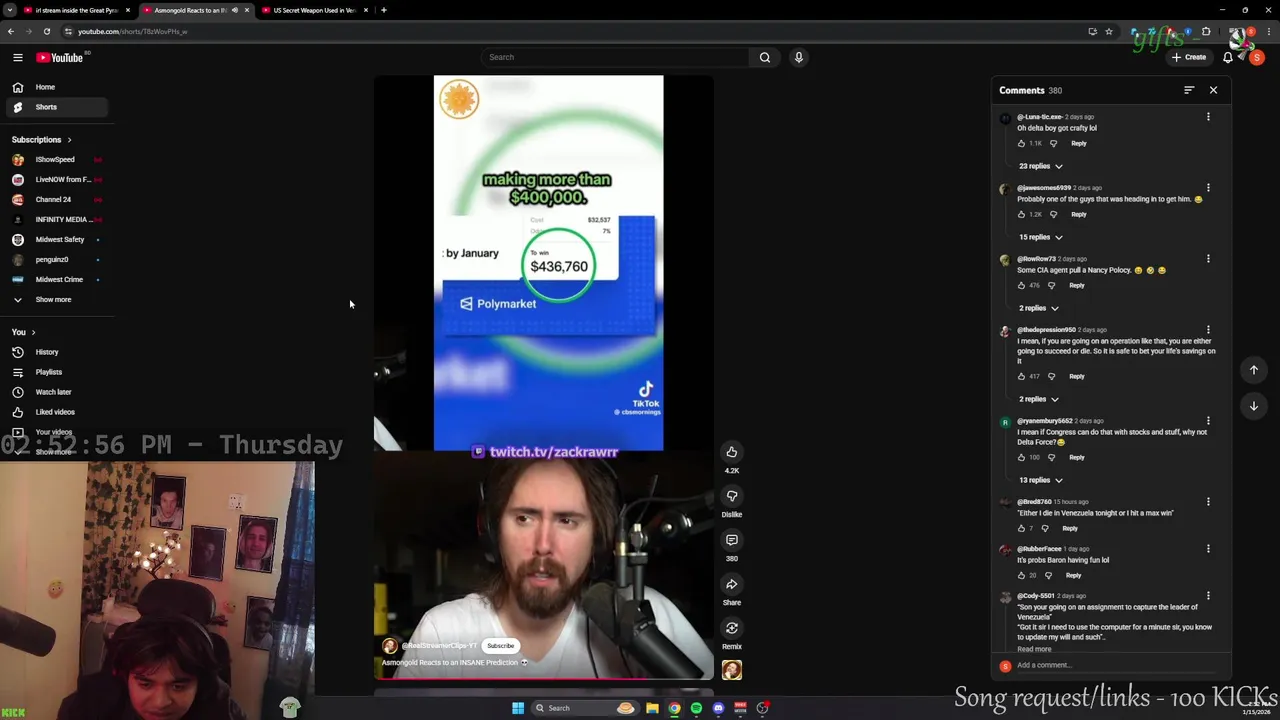Open Discord from the taskbar
Viewport: 1280px width, 720px height.
(718, 708)
